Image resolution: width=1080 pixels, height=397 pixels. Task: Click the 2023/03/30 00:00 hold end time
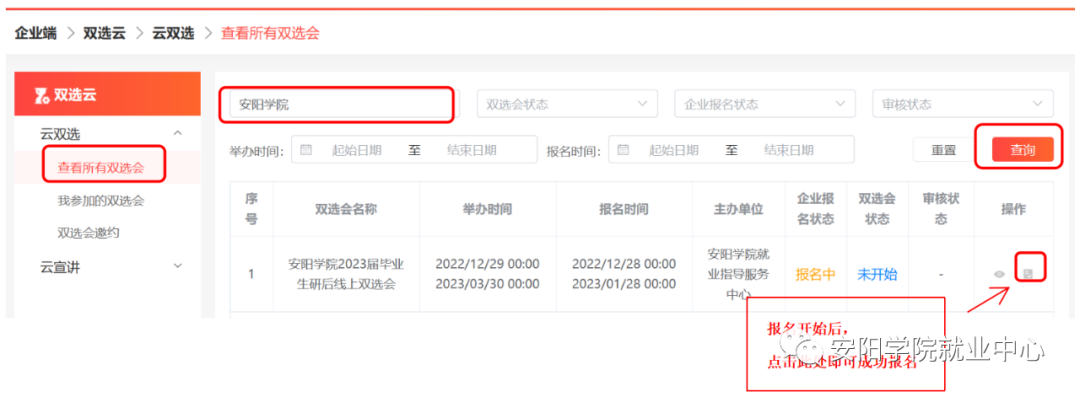tap(487, 284)
